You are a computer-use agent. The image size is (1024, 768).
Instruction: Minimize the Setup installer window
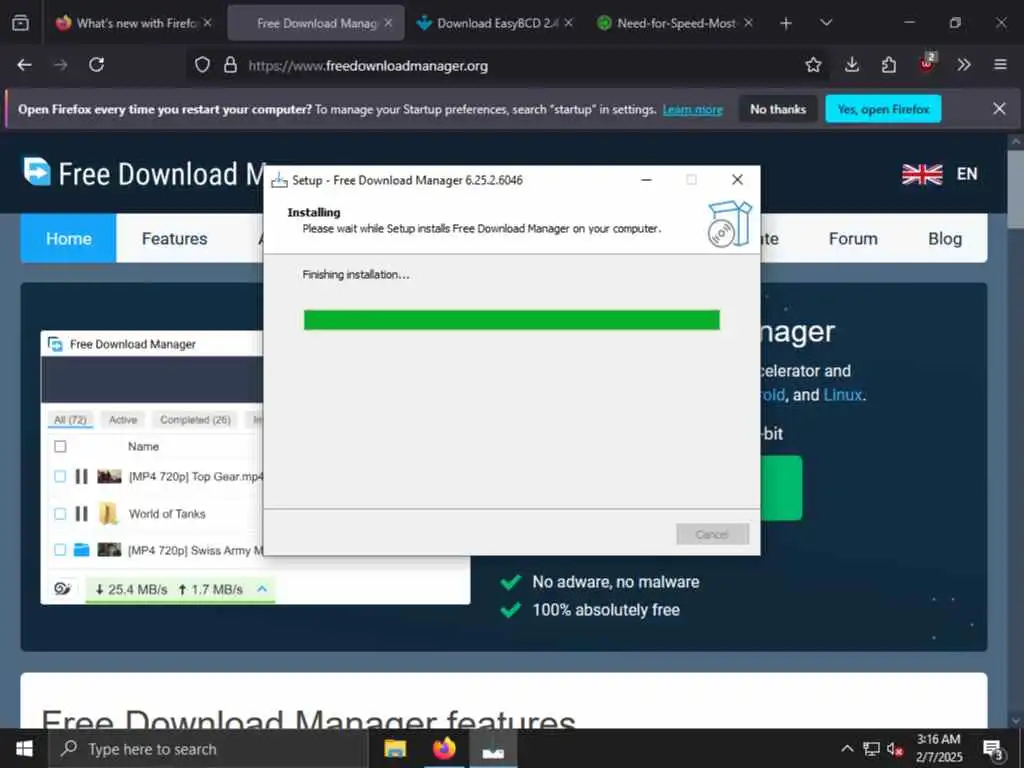click(647, 180)
